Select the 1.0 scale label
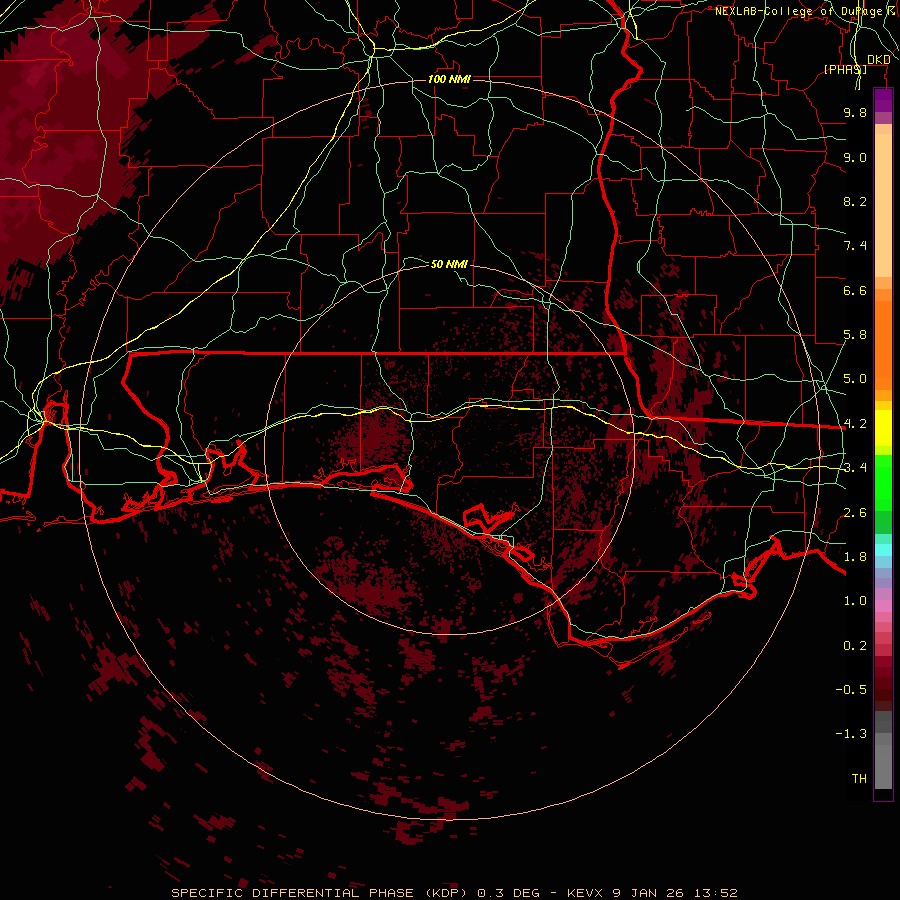 [x=855, y=601]
